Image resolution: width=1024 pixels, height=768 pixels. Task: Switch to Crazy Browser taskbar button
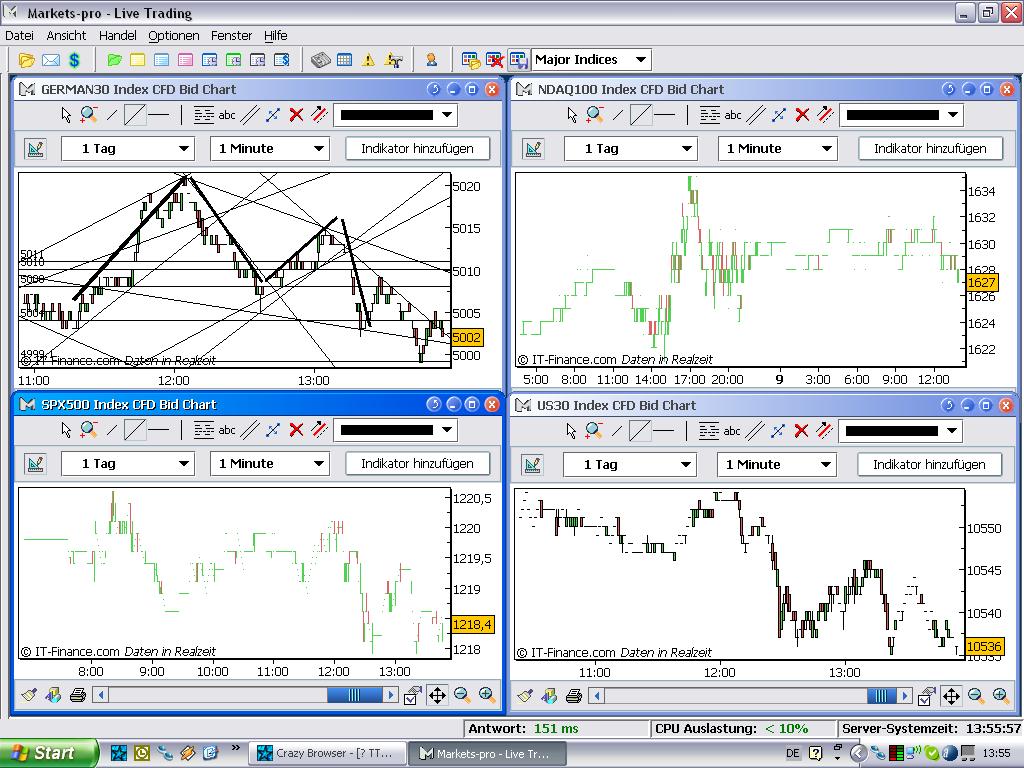327,754
